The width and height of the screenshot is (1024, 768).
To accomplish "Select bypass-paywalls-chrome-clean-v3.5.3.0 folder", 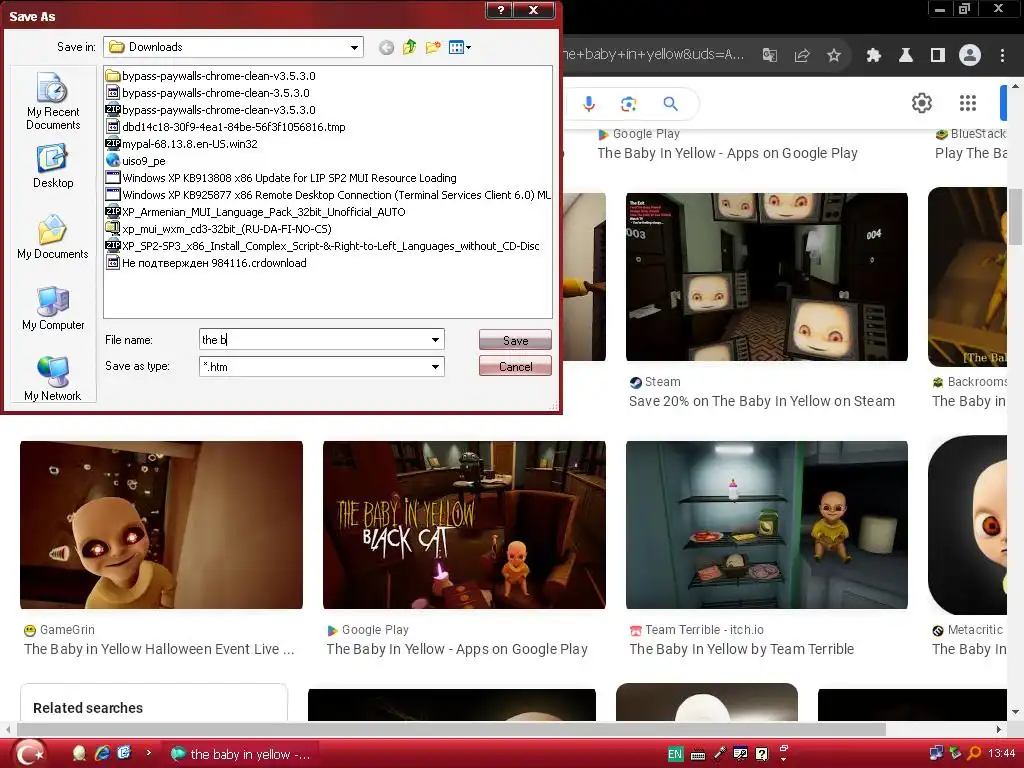I will (x=210, y=76).
